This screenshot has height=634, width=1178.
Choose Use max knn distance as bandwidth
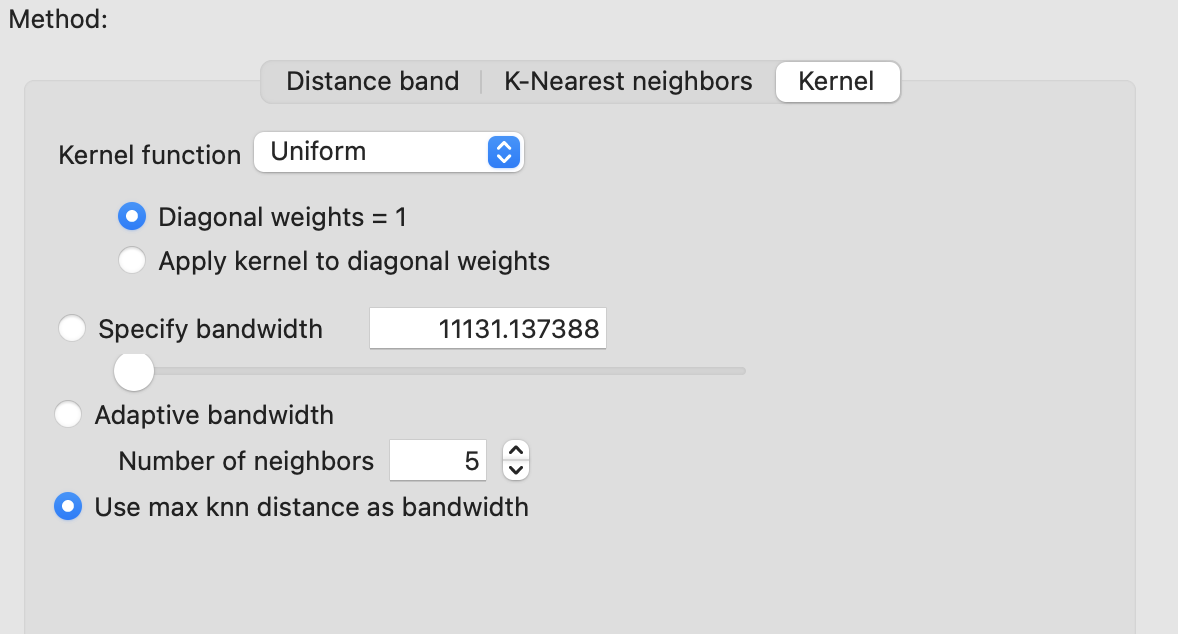(68, 506)
